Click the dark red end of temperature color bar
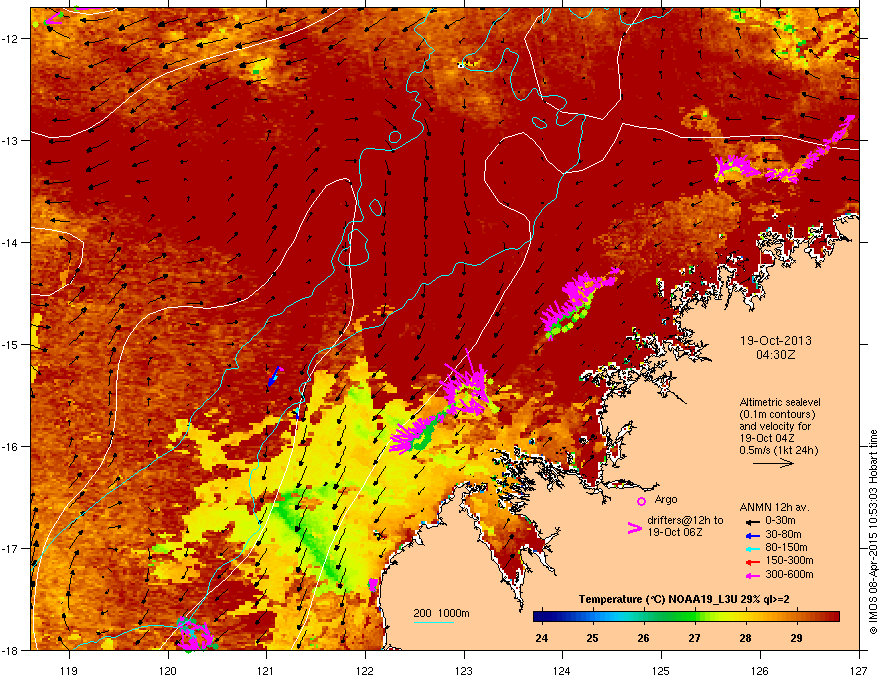Image resolution: width=880 pixels, height=680 pixels. (x=833, y=617)
